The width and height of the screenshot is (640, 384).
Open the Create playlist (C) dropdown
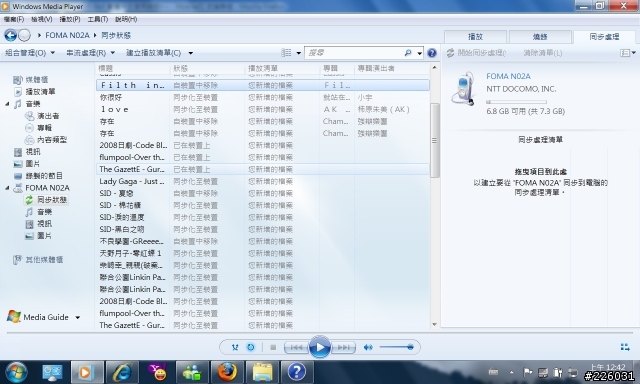[160, 53]
